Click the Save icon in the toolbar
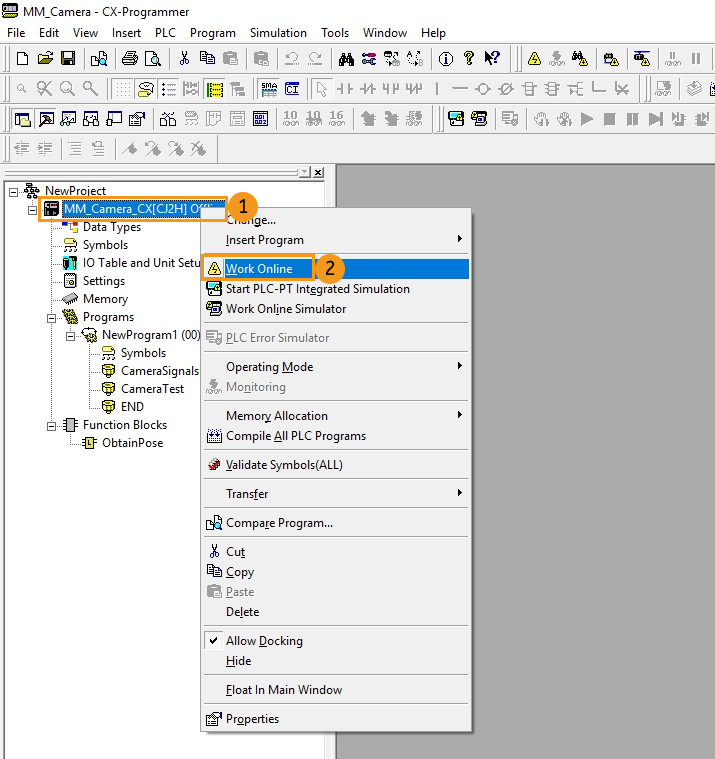Viewport: 715px width, 759px height. [x=68, y=58]
